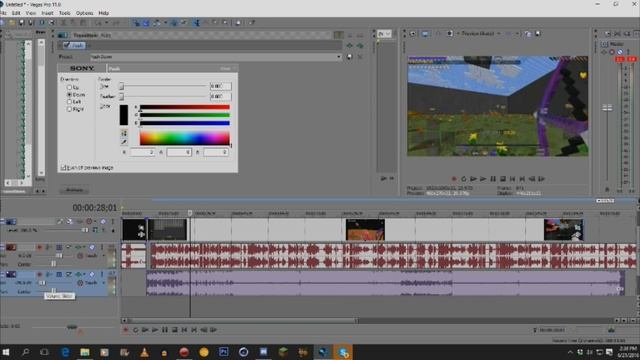This screenshot has height=360, width=640.
Task: Toggle the Push transition checkbox
Action: coord(67,45)
